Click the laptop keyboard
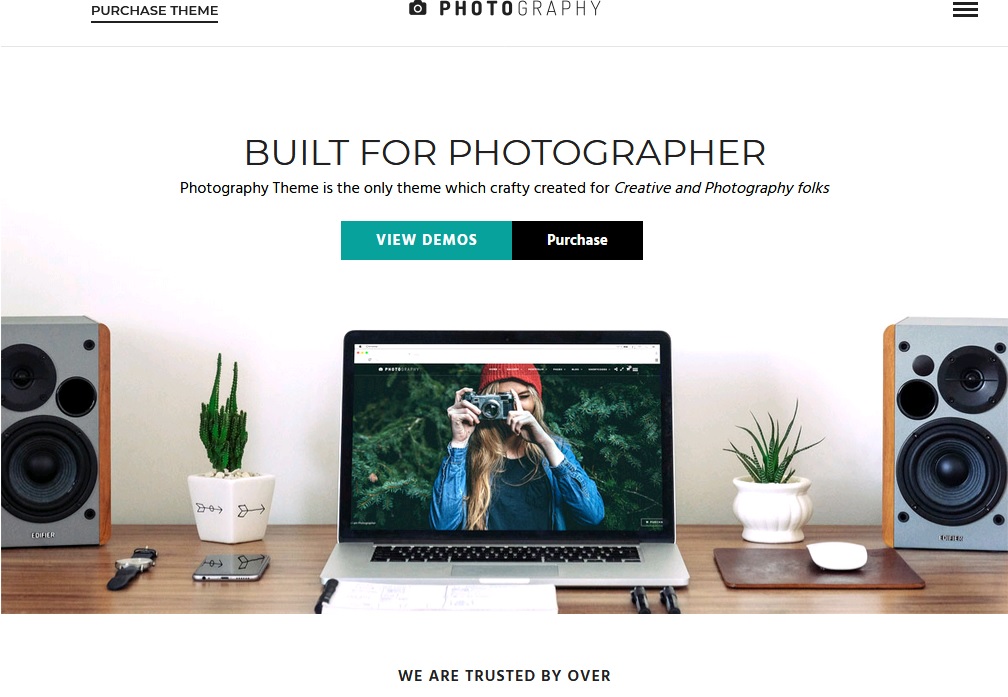The width and height of the screenshot is (1008, 697). (x=505, y=554)
